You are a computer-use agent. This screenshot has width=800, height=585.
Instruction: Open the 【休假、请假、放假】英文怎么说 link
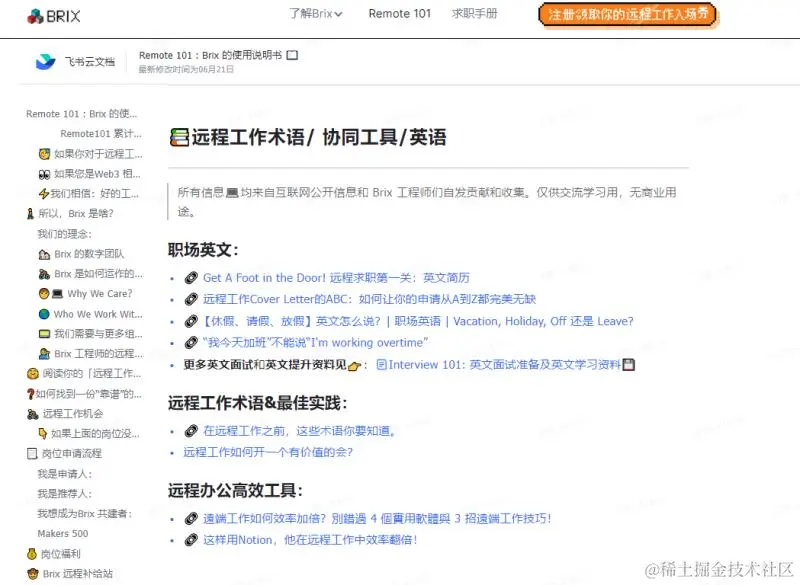418,321
